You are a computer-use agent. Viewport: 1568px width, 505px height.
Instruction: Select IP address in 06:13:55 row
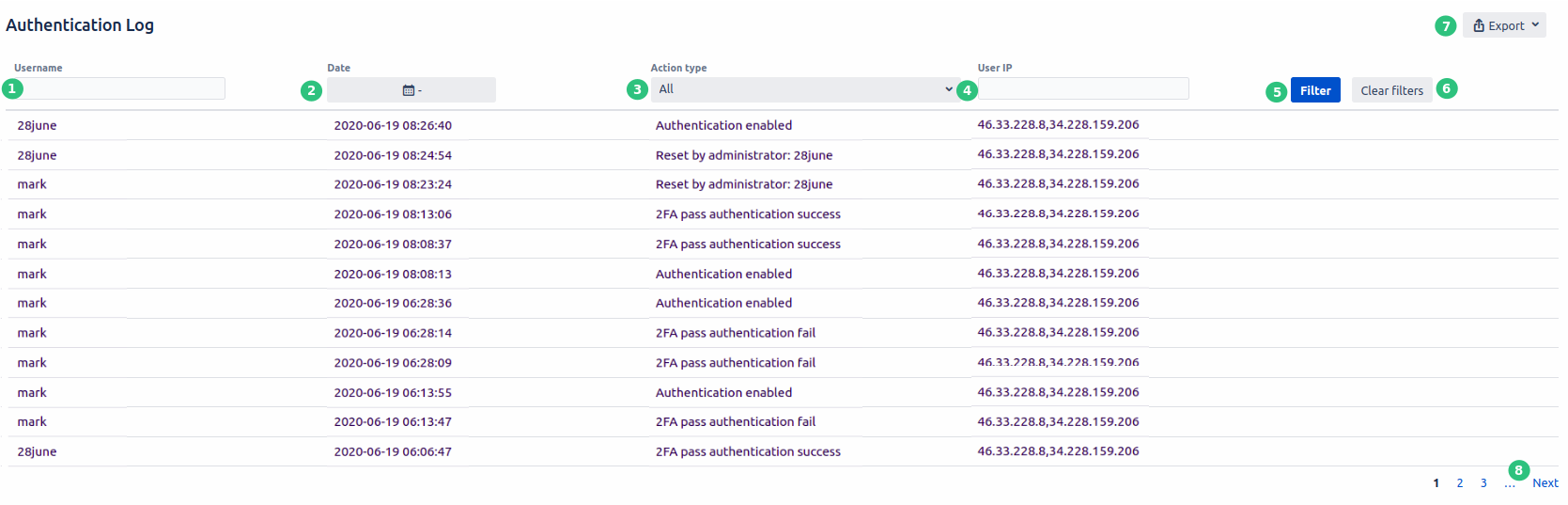(x=1058, y=392)
